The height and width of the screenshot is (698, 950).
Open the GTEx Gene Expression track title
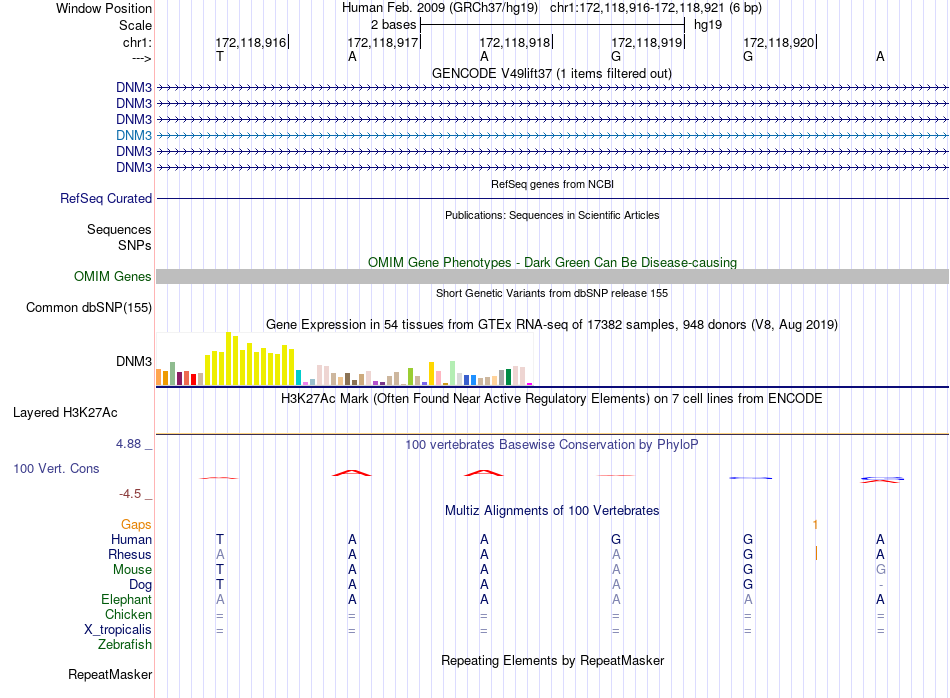tap(552, 324)
